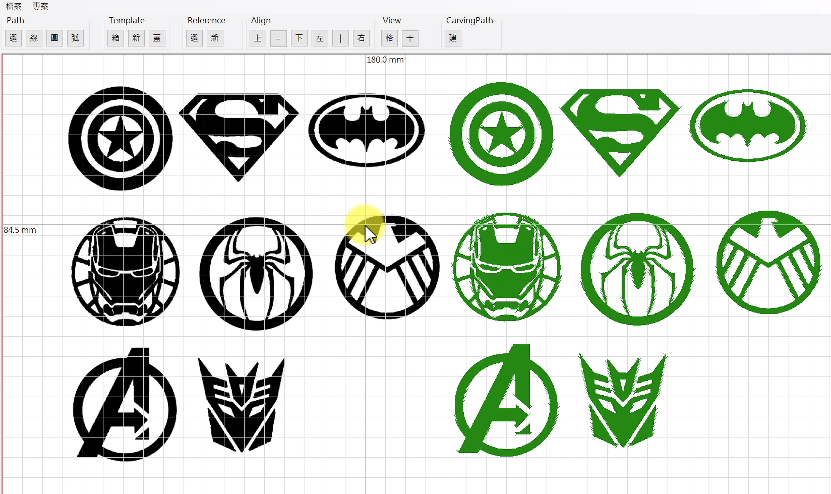Image resolution: width=831 pixels, height=494 pixels.
Task: Select the green Batman oval logo
Action: (748, 126)
